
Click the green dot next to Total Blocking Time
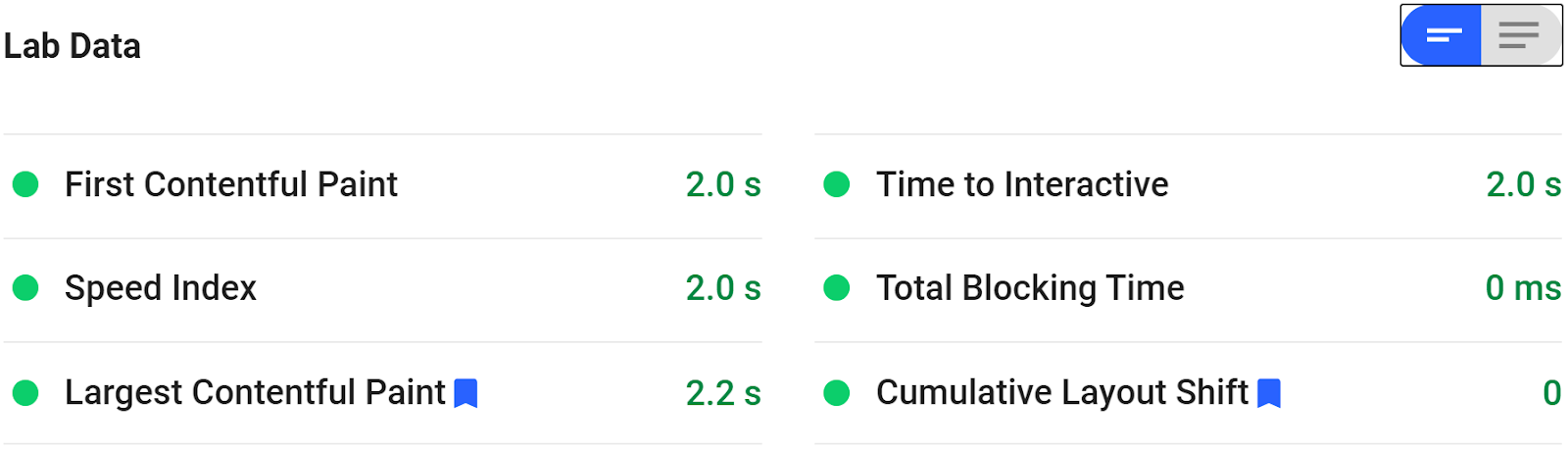(837, 288)
